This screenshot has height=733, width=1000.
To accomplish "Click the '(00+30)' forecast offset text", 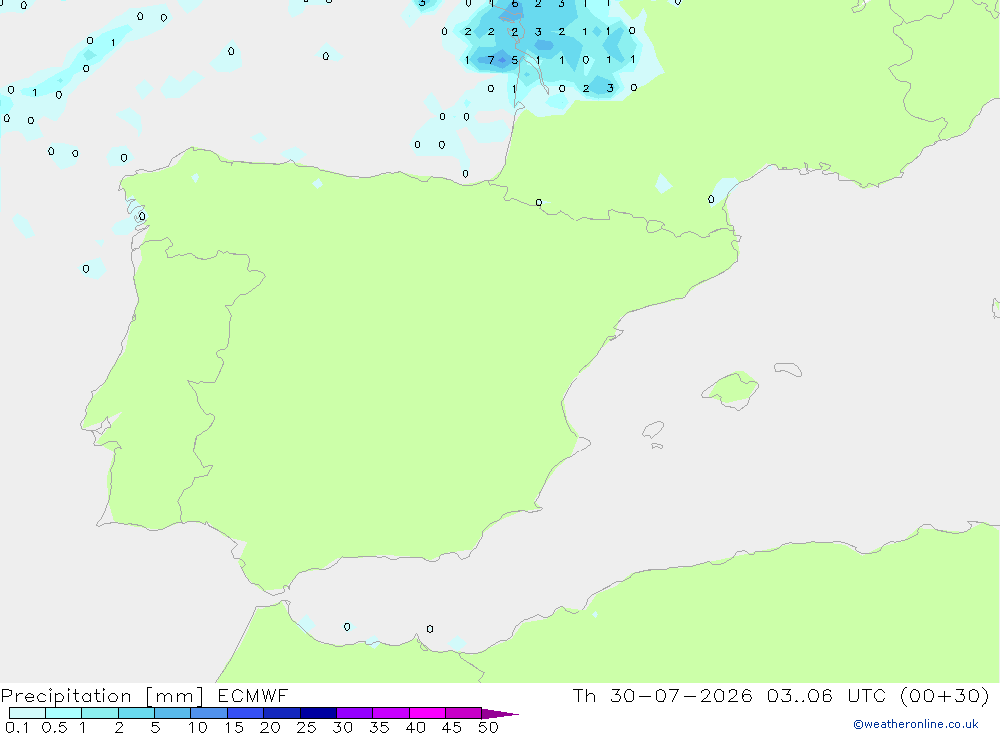I will click(x=945, y=695).
